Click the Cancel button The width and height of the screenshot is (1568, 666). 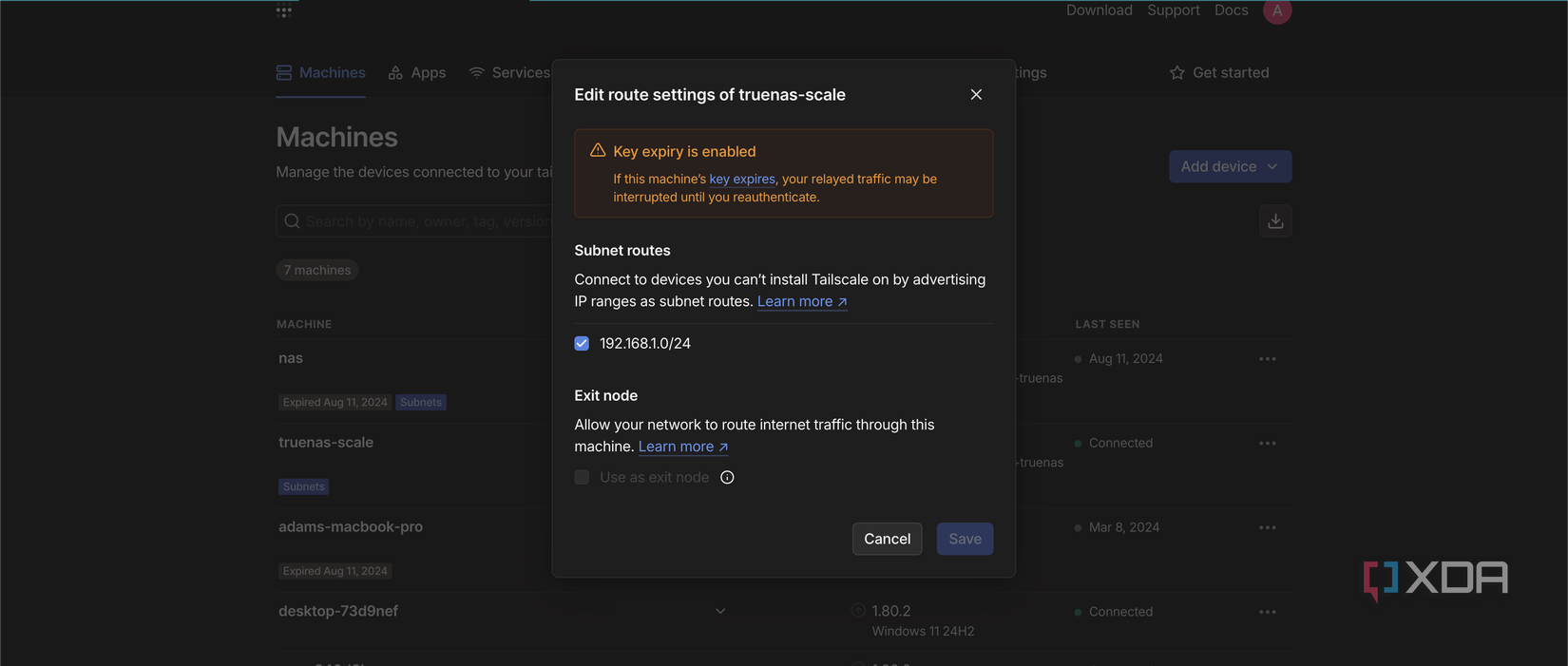[887, 539]
